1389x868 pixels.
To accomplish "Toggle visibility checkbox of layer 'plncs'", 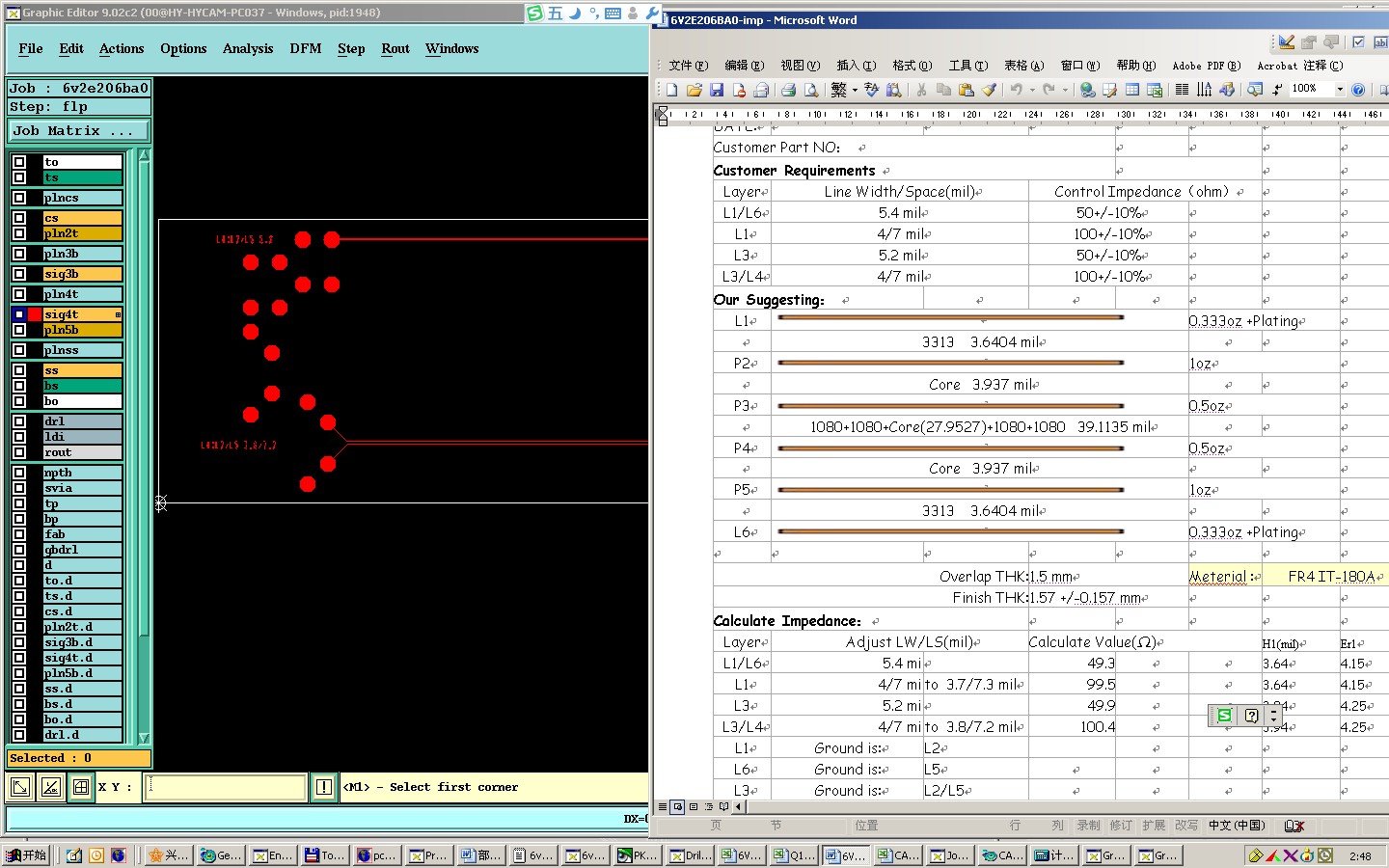I will [x=19, y=198].
